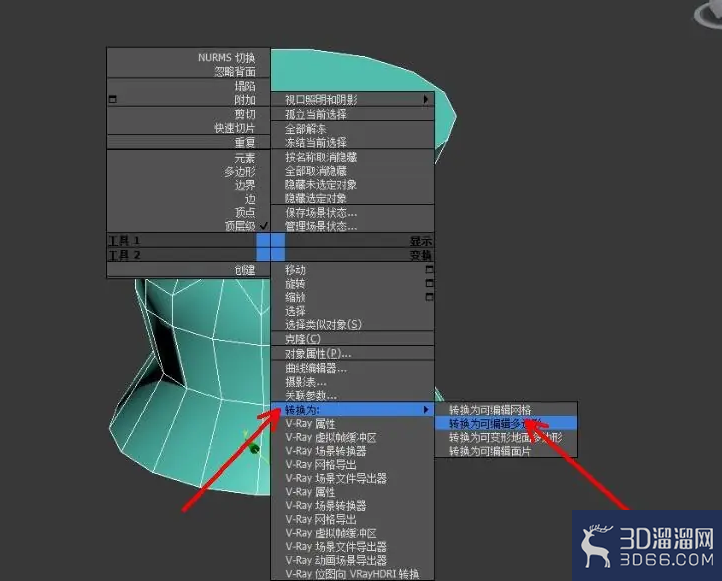Click the 显示 quad title

tap(421, 241)
